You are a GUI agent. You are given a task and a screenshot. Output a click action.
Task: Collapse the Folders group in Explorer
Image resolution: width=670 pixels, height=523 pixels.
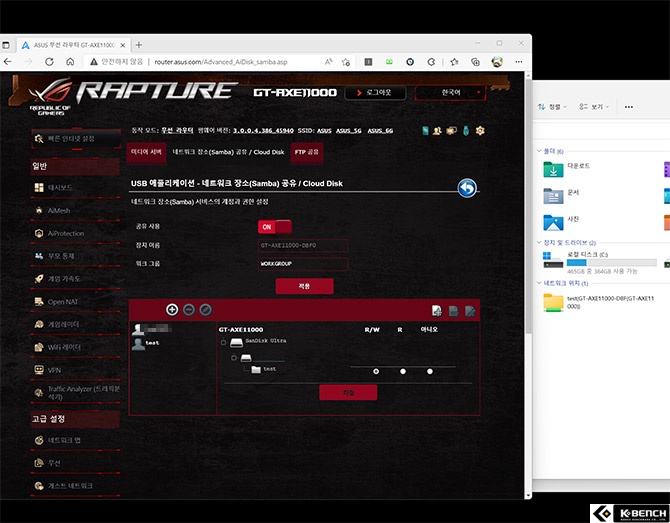pyautogui.click(x=539, y=151)
